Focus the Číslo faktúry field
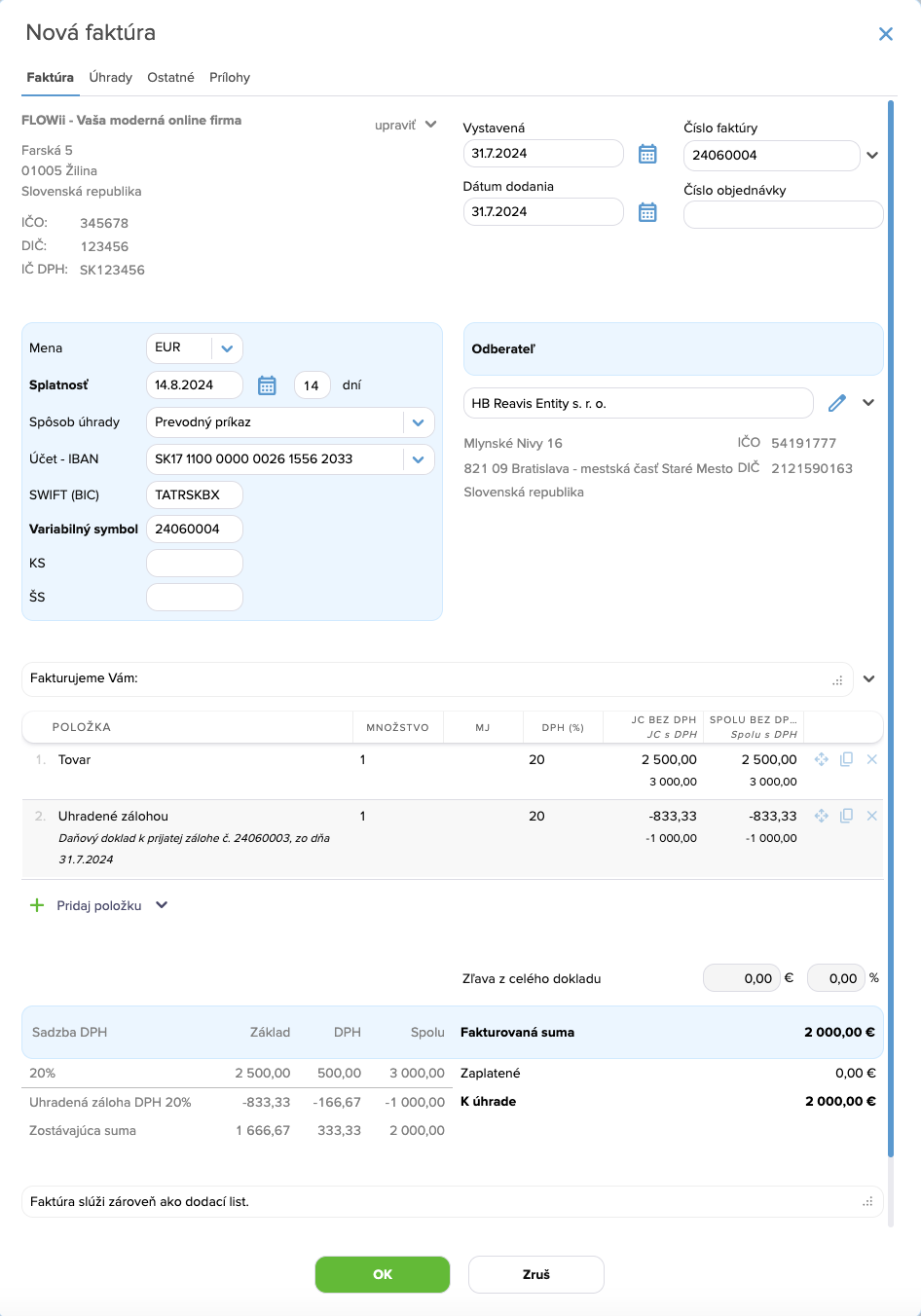This screenshot has width=921, height=1316. (772, 155)
